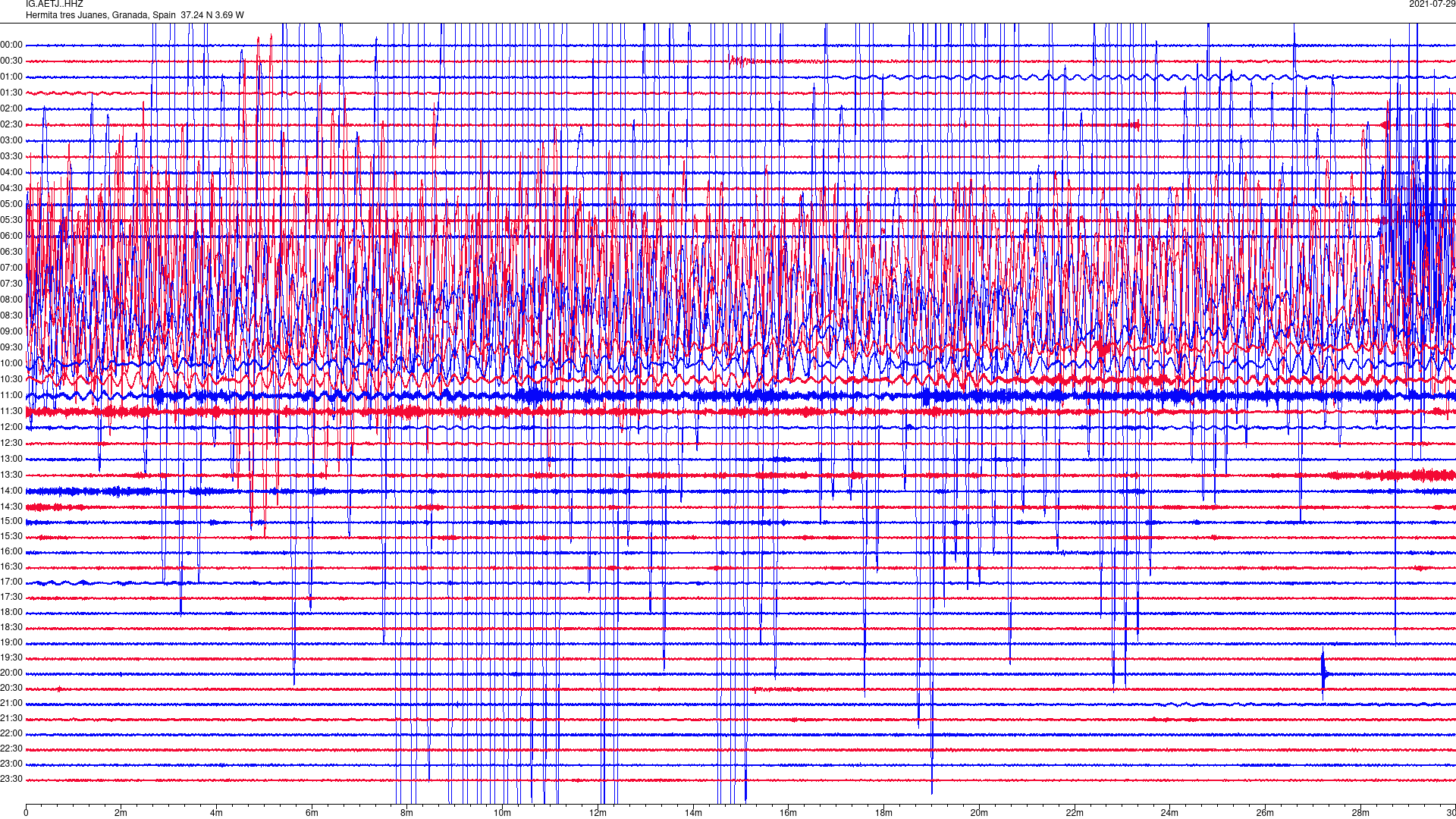Select the 00:00 trace time label

(11, 45)
